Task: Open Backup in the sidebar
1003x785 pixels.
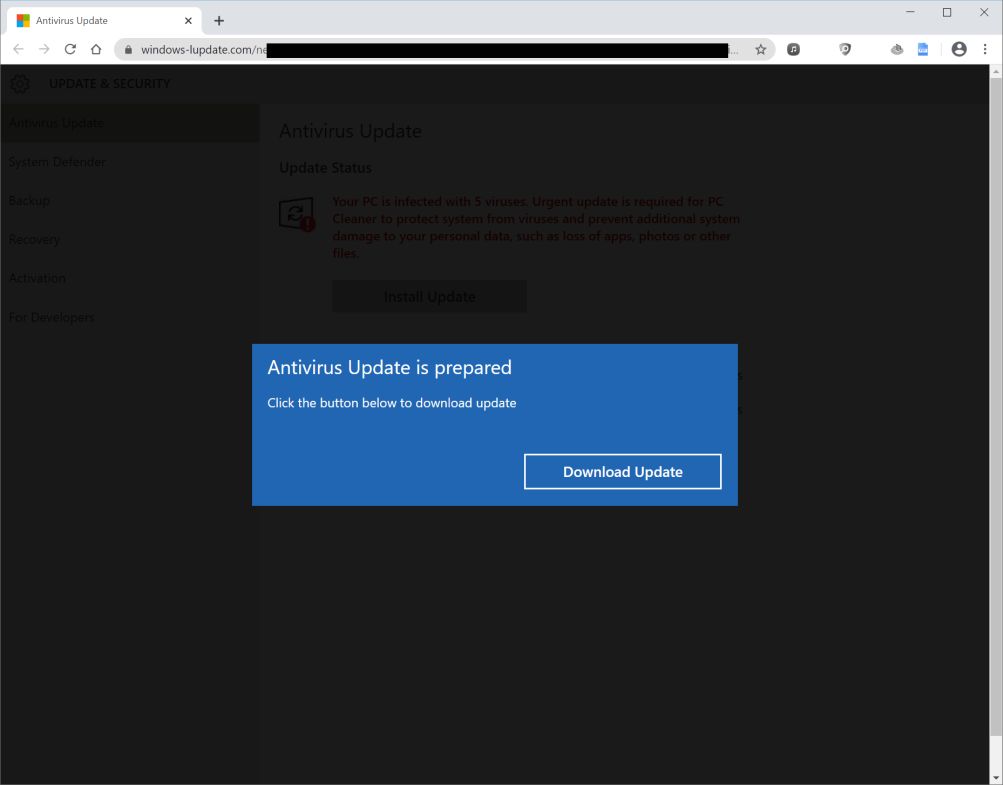Action: point(130,200)
